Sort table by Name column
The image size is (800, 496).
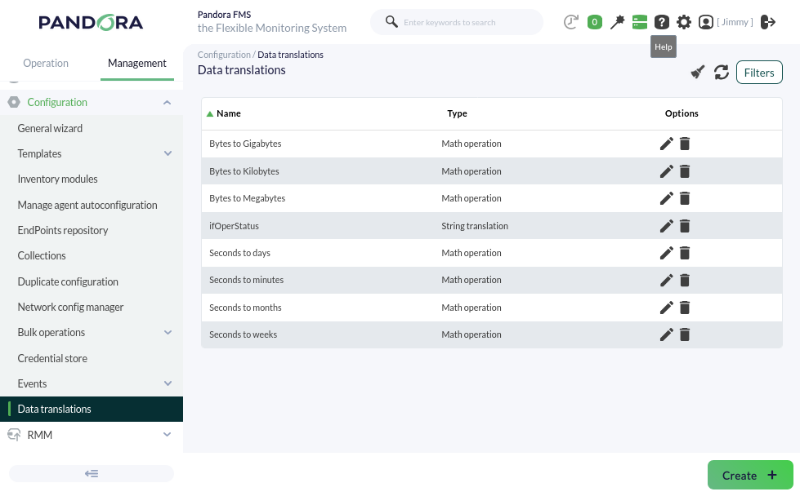[x=228, y=114]
